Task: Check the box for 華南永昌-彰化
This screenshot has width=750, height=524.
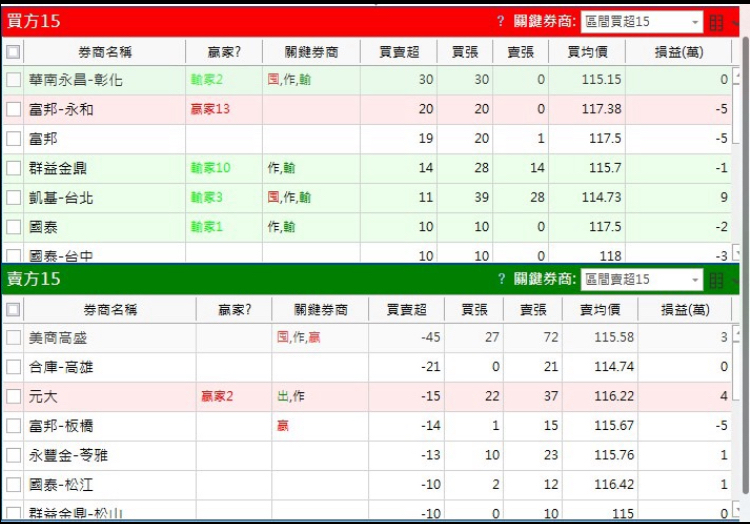Action: pyautogui.click(x=13, y=80)
